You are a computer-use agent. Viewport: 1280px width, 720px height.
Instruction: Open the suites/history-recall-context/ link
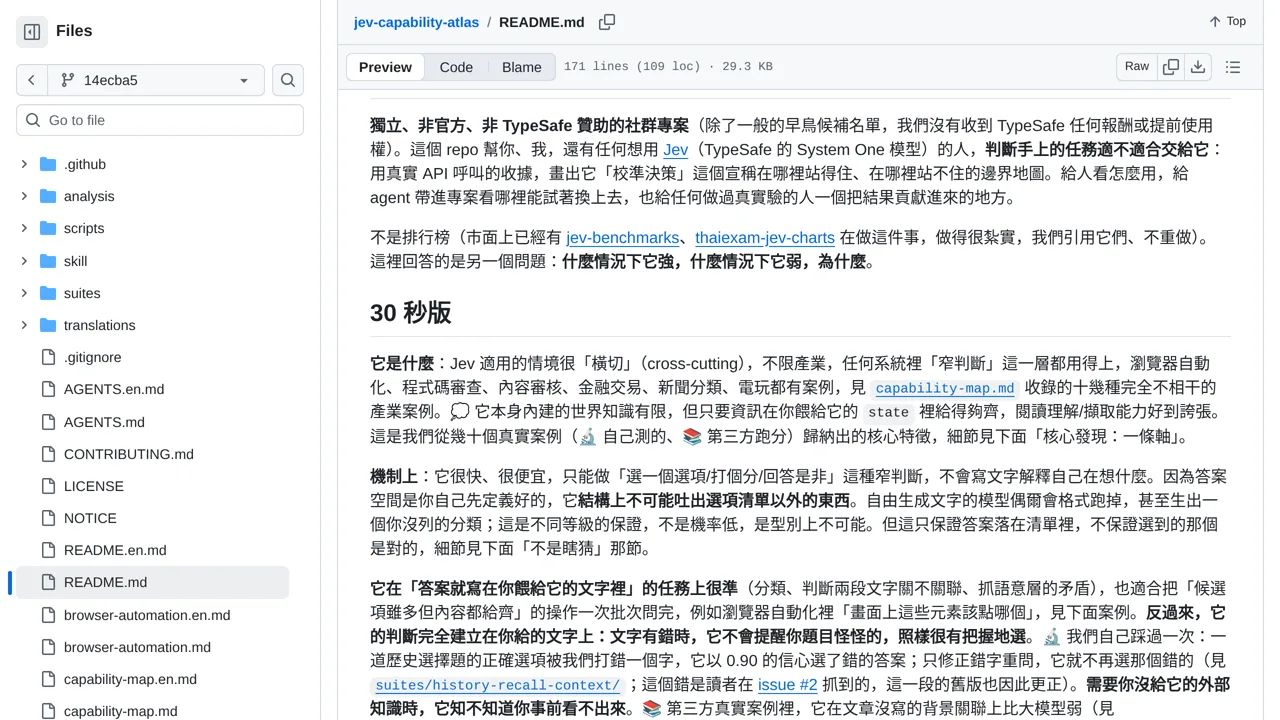coord(497,685)
